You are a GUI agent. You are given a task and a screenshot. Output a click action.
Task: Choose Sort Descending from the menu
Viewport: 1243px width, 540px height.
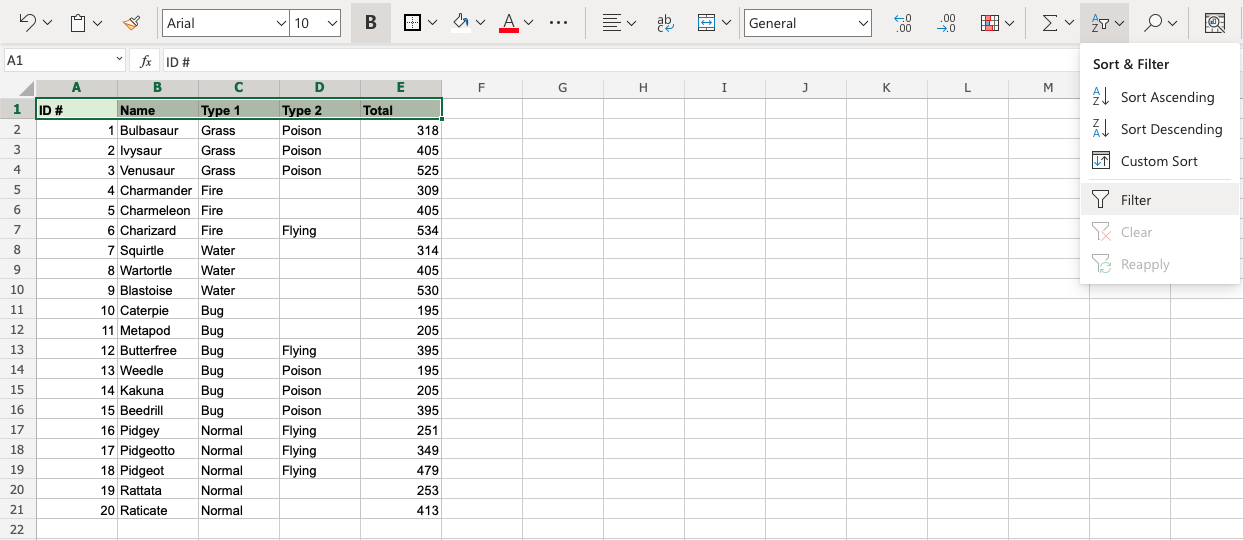(x=1171, y=129)
